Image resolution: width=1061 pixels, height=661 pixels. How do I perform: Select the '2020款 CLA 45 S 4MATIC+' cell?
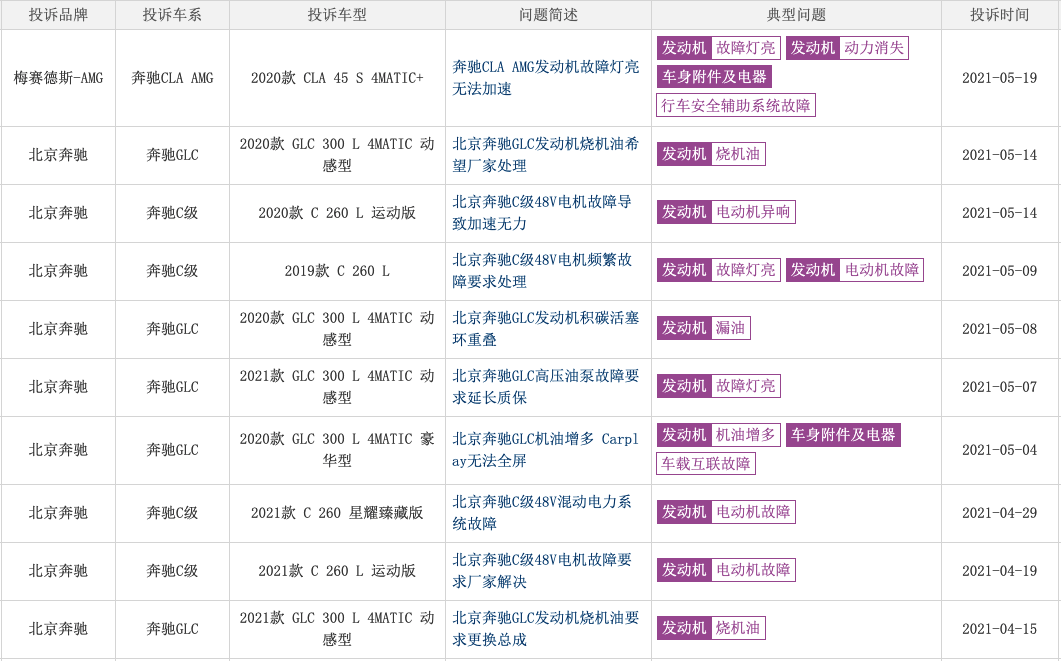(x=337, y=78)
